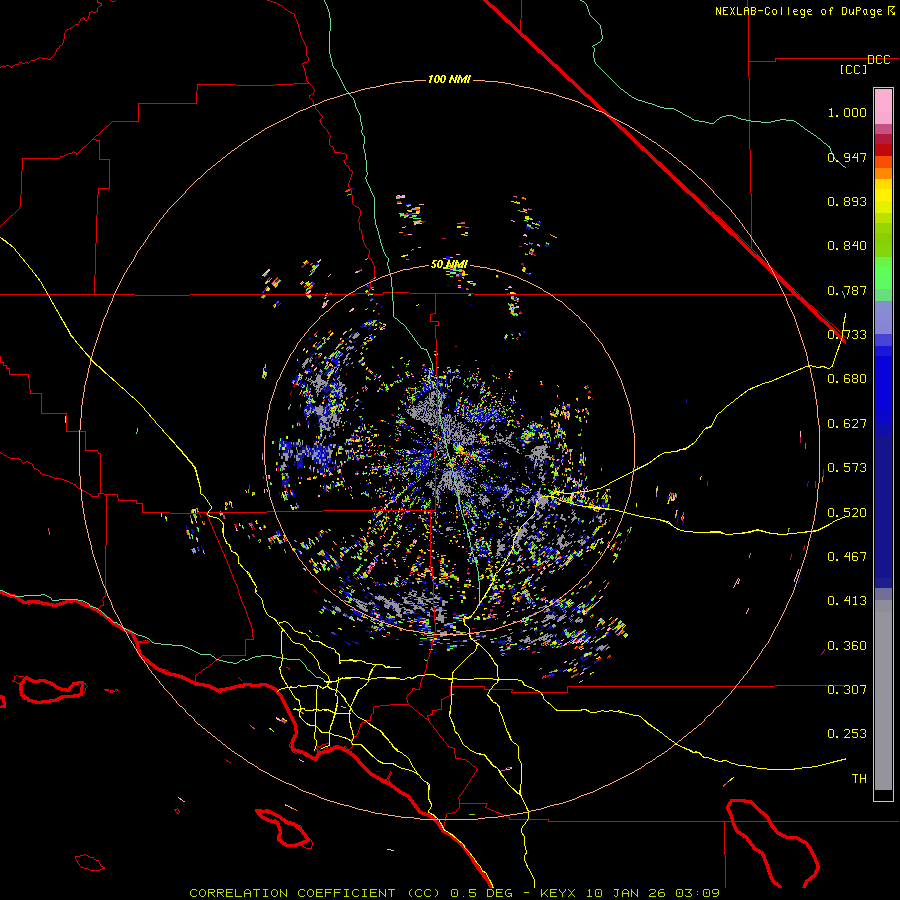Select the 0.893 legend value
Screen dimensions: 900x900
click(847, 201)
